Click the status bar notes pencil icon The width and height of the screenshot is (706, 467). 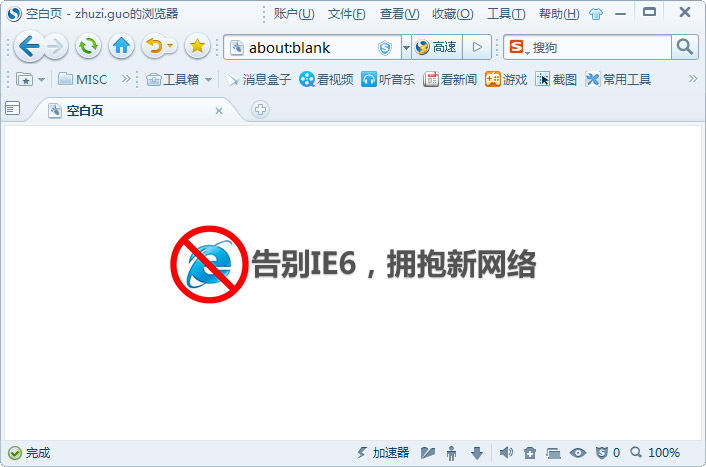click(428, 453)
